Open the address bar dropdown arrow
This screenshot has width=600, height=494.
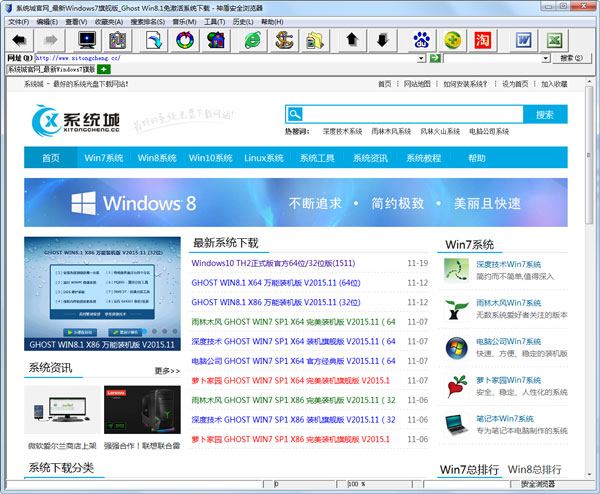tap(421, 58)
